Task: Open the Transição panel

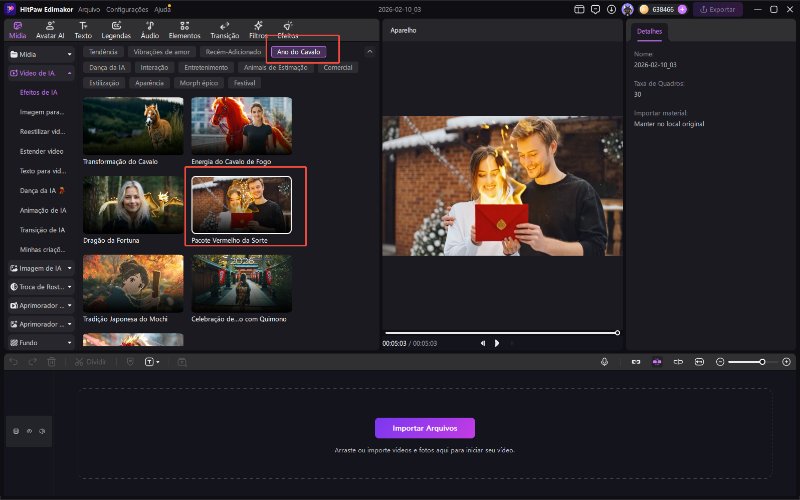Action: (224, 30)
